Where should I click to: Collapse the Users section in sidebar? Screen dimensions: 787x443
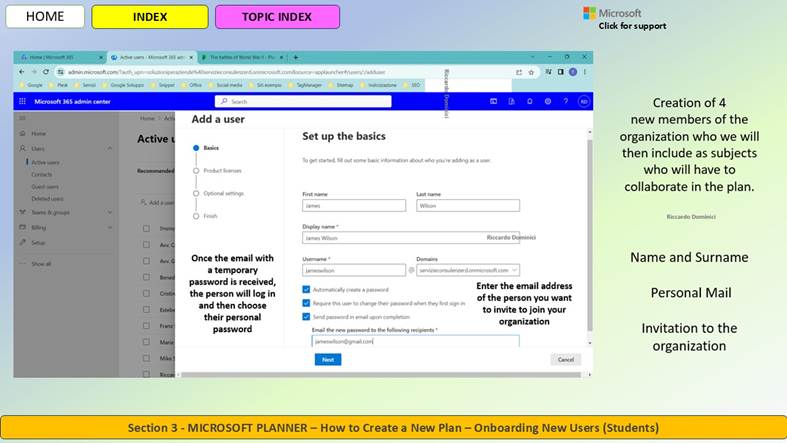(x=109, y=149)
